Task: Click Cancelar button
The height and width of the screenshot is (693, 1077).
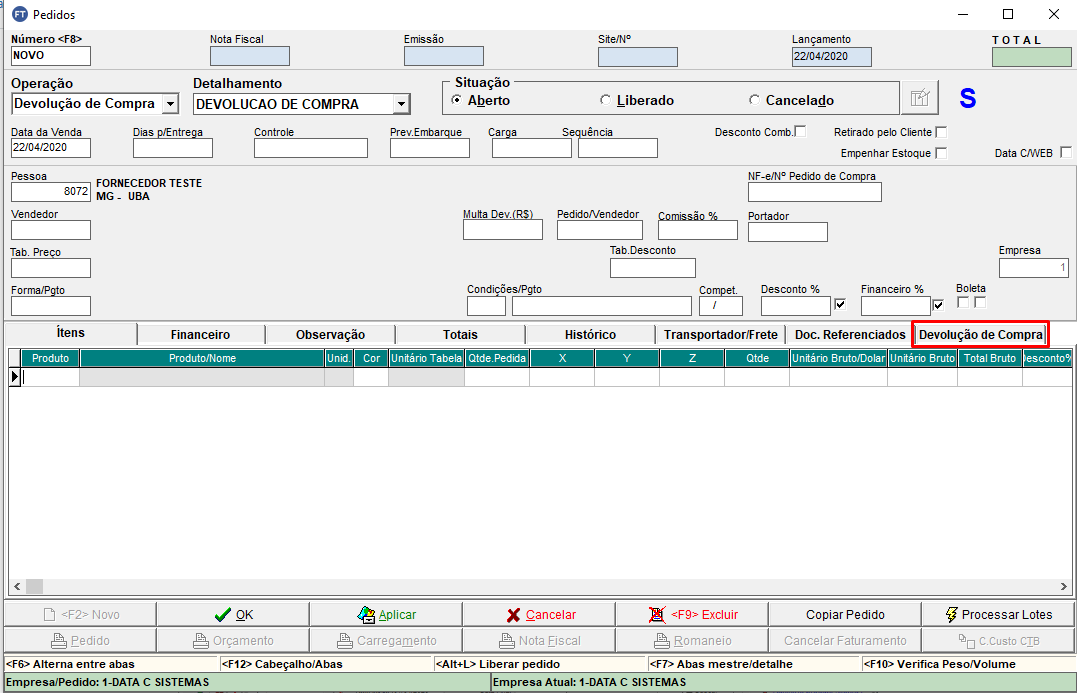Action: pos(539,615)
